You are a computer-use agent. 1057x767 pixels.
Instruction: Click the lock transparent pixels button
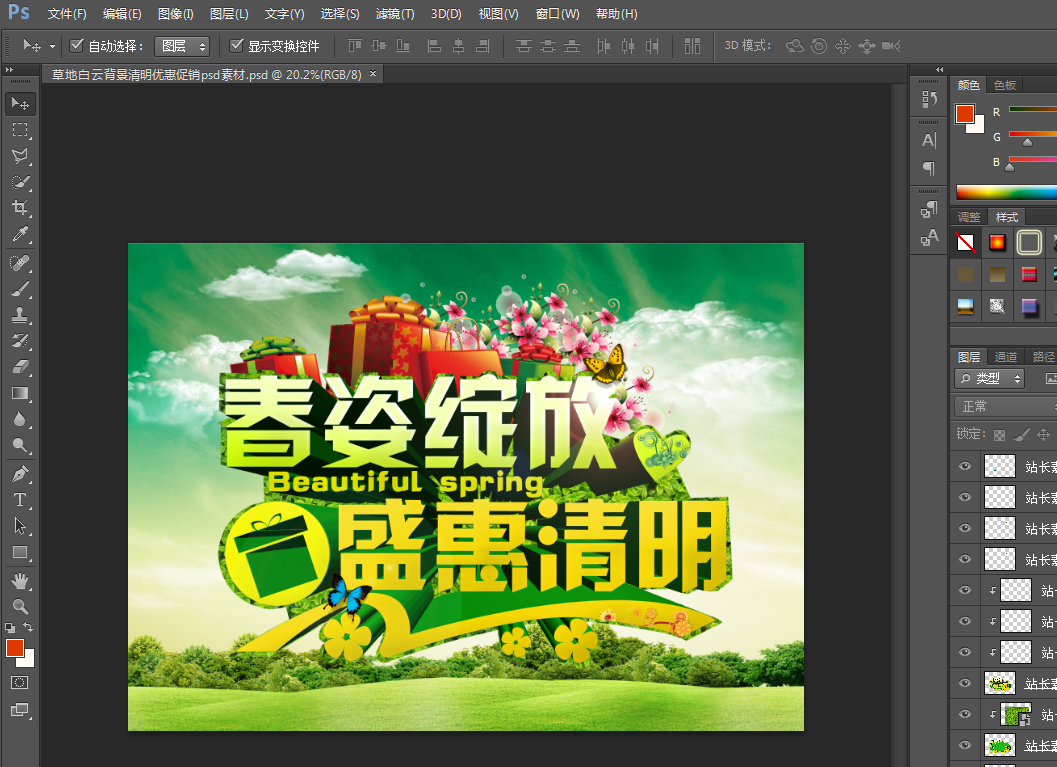pos(1000,435)
